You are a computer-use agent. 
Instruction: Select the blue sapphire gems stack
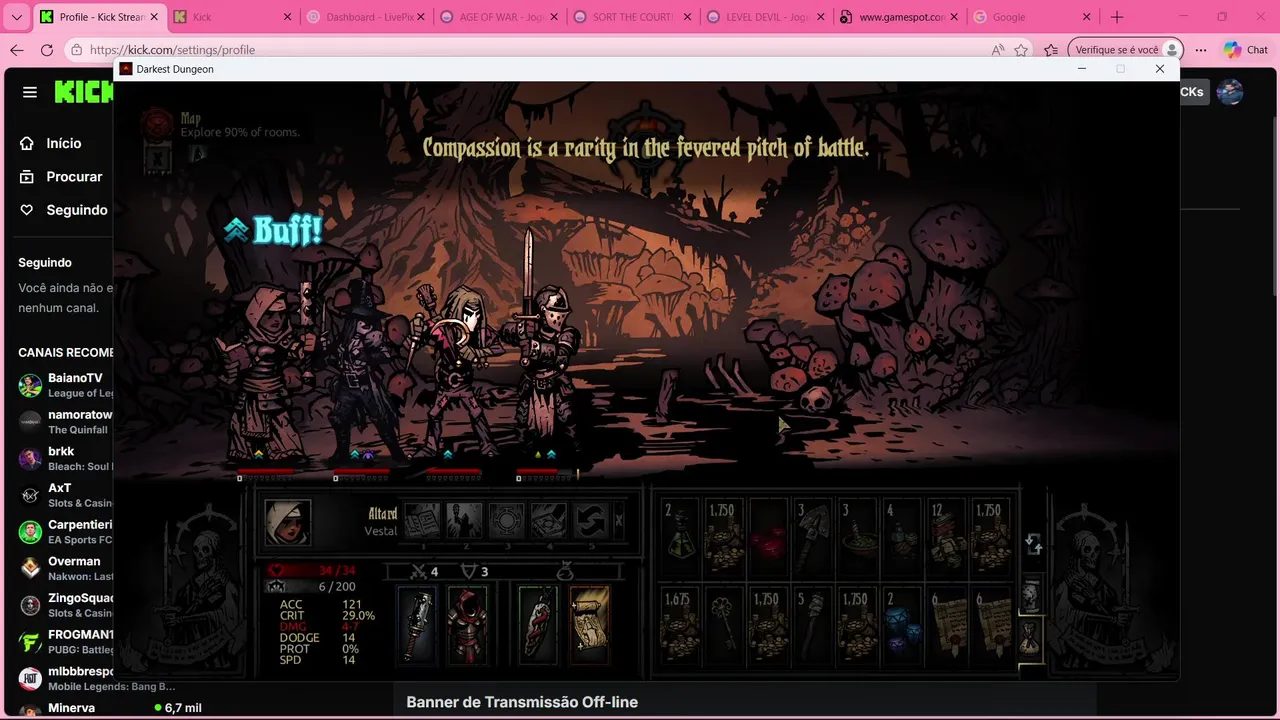point(902,625)
